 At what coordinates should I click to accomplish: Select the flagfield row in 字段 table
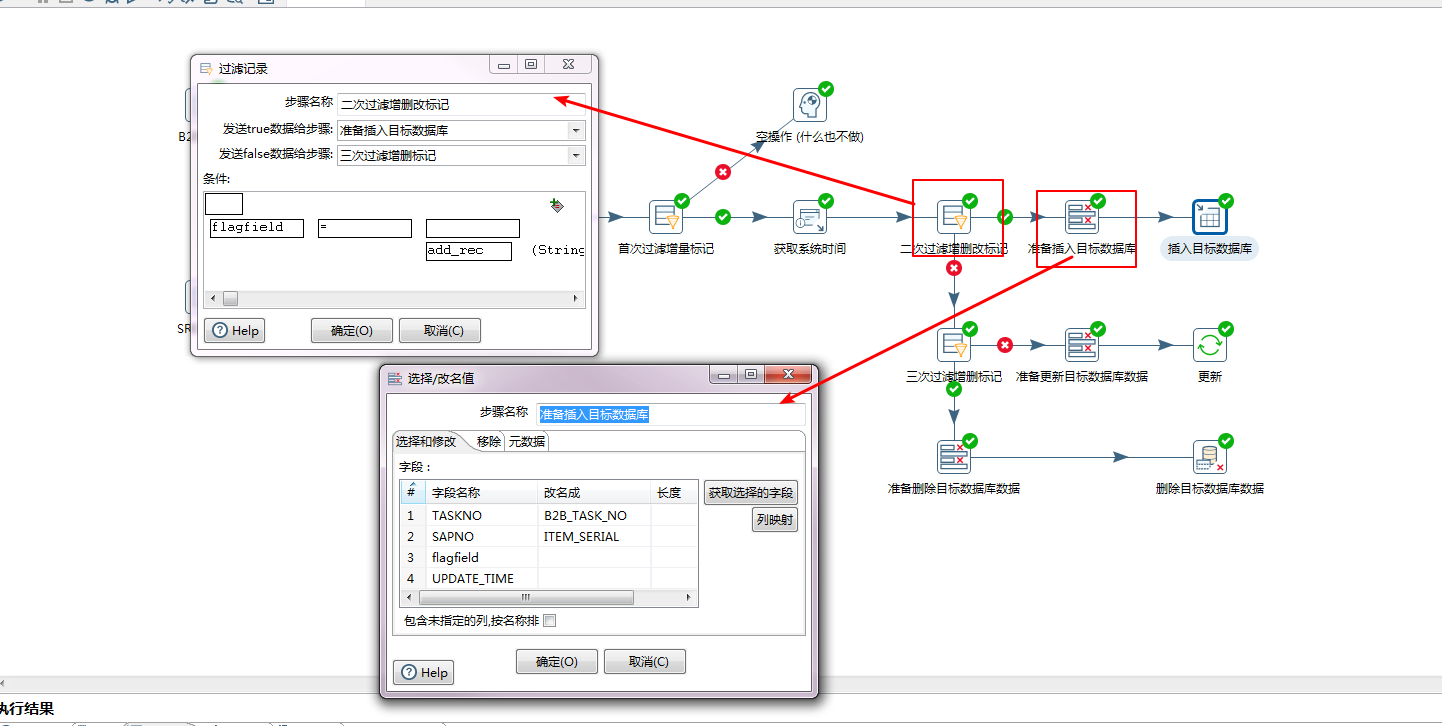(x=549, y=558)
